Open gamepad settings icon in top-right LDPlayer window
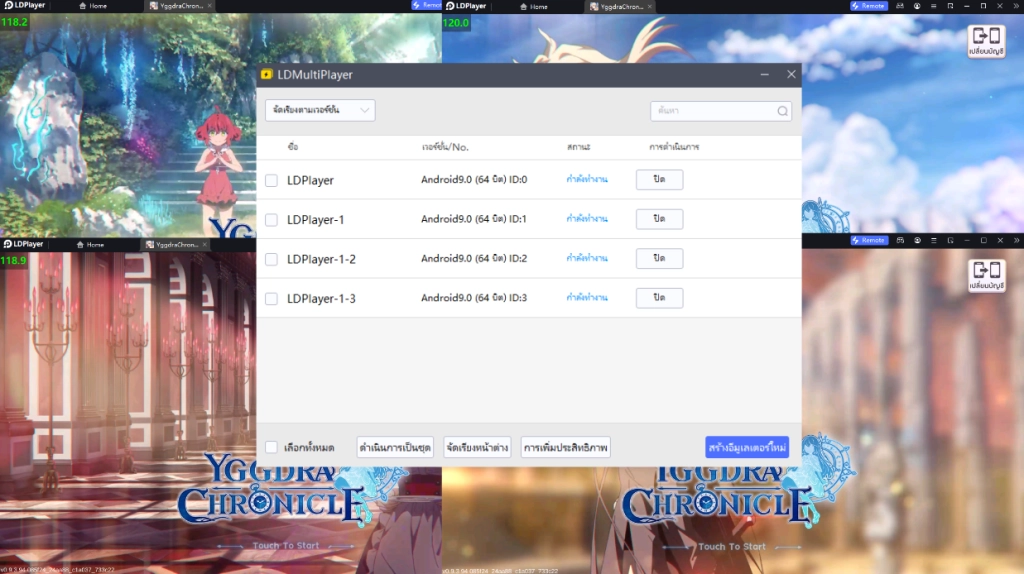 (900, 6)
